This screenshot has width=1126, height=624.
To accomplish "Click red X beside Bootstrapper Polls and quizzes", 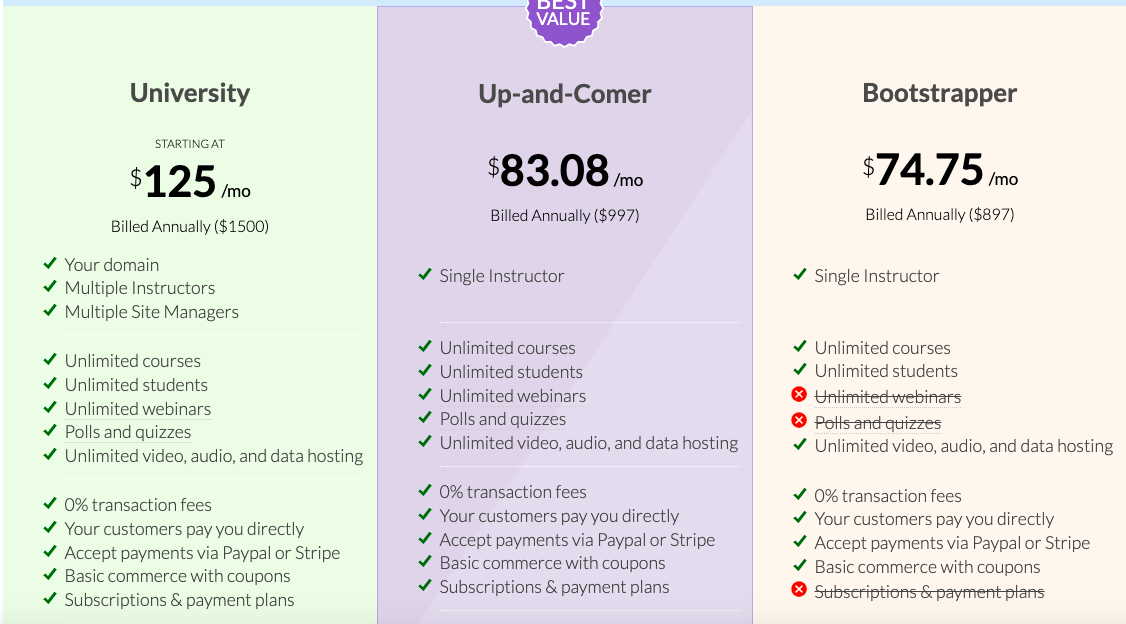I will coord(799,421).
